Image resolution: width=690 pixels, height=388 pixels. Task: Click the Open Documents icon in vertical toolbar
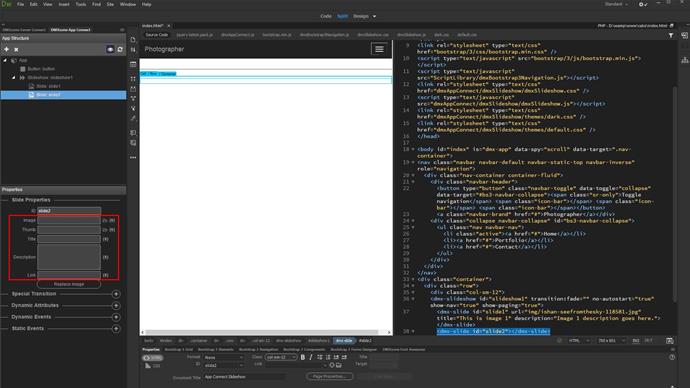[x=133, y=40]
